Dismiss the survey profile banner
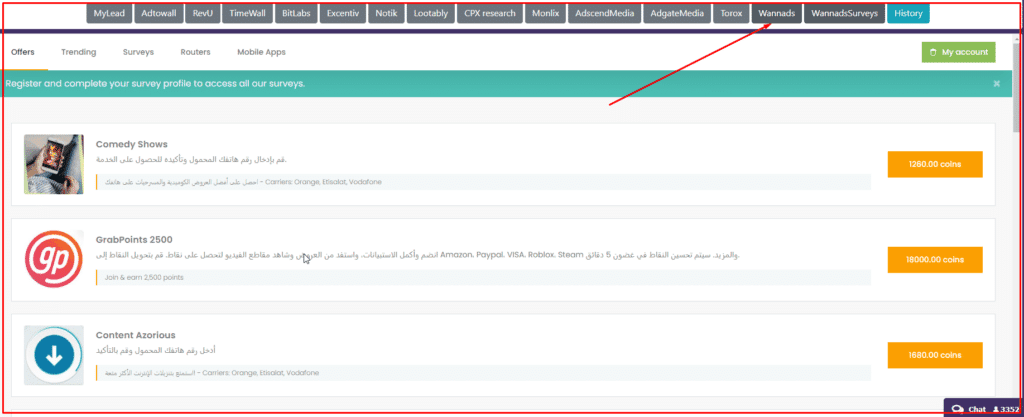 tap(997, 84)
